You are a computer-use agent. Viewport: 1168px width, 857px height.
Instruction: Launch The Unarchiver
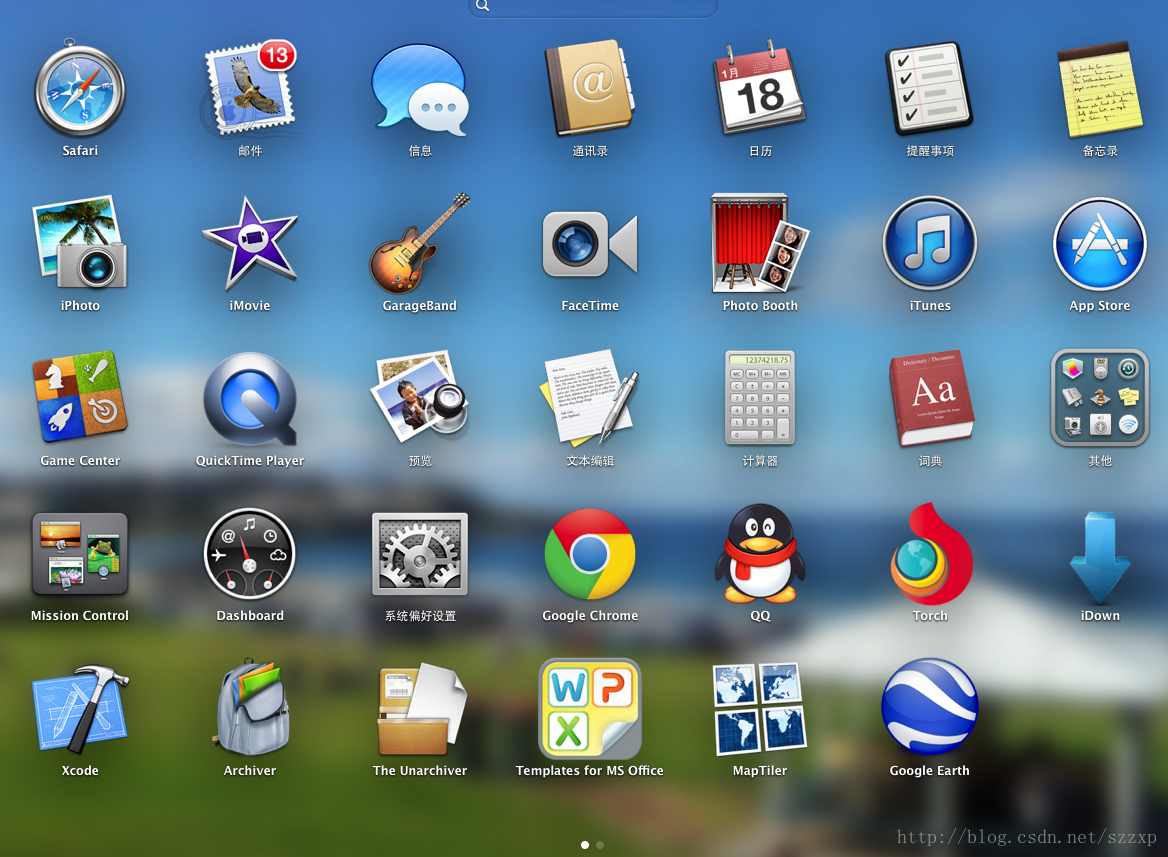420,708
